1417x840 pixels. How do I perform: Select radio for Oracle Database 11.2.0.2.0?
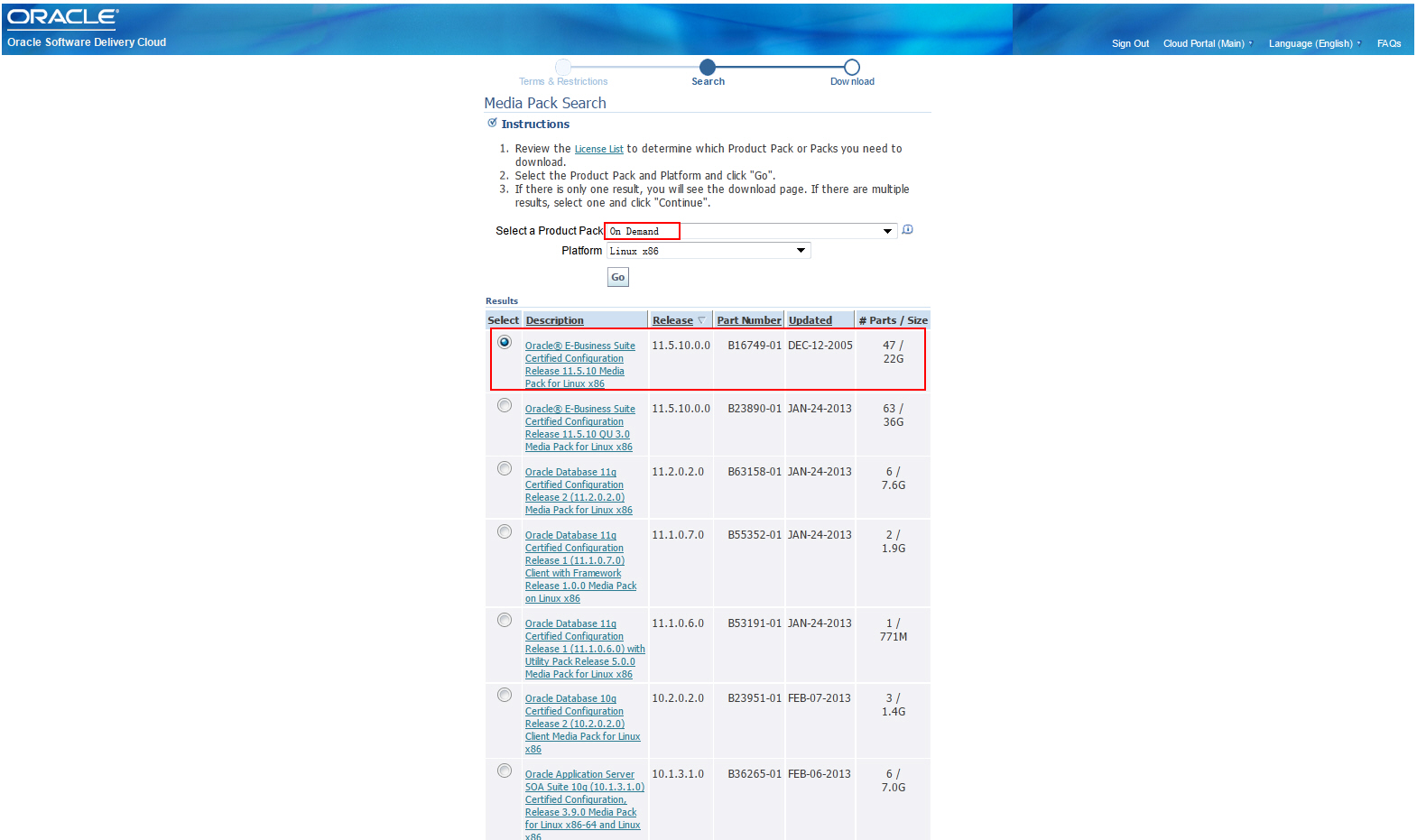505,468
